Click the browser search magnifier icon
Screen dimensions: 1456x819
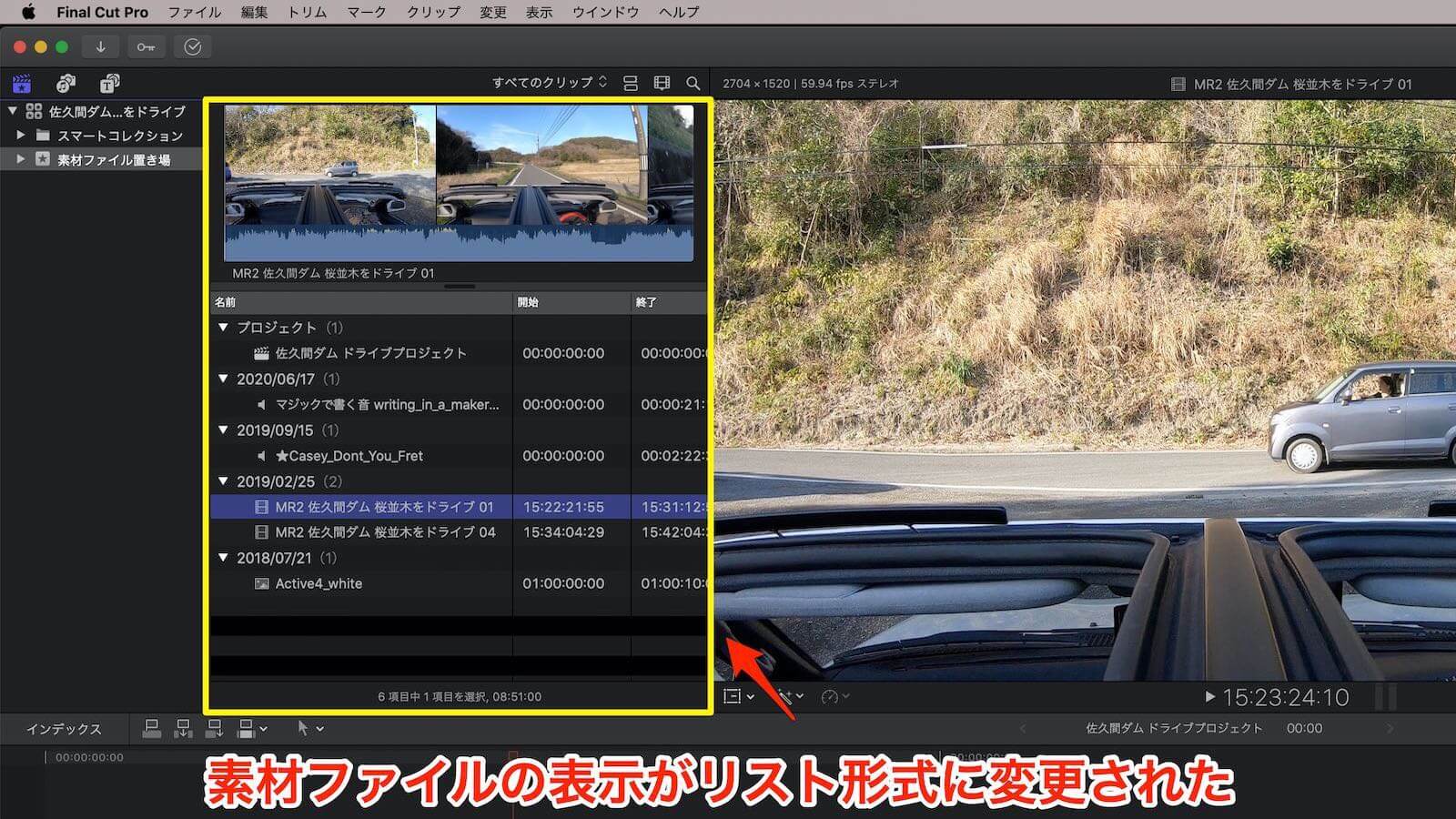point(693,83)
